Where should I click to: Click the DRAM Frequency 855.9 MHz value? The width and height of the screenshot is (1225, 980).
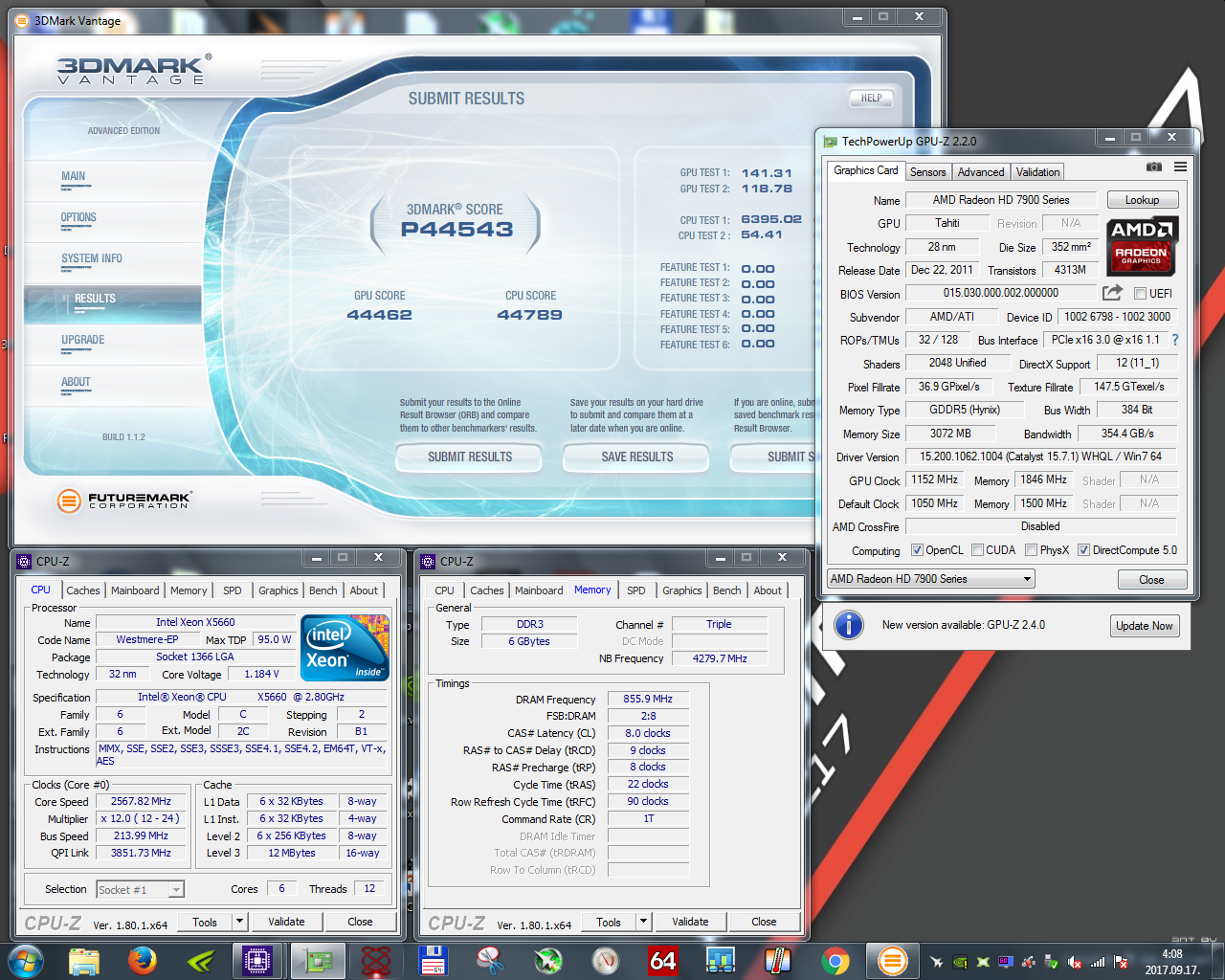click(x=648, y=700)
